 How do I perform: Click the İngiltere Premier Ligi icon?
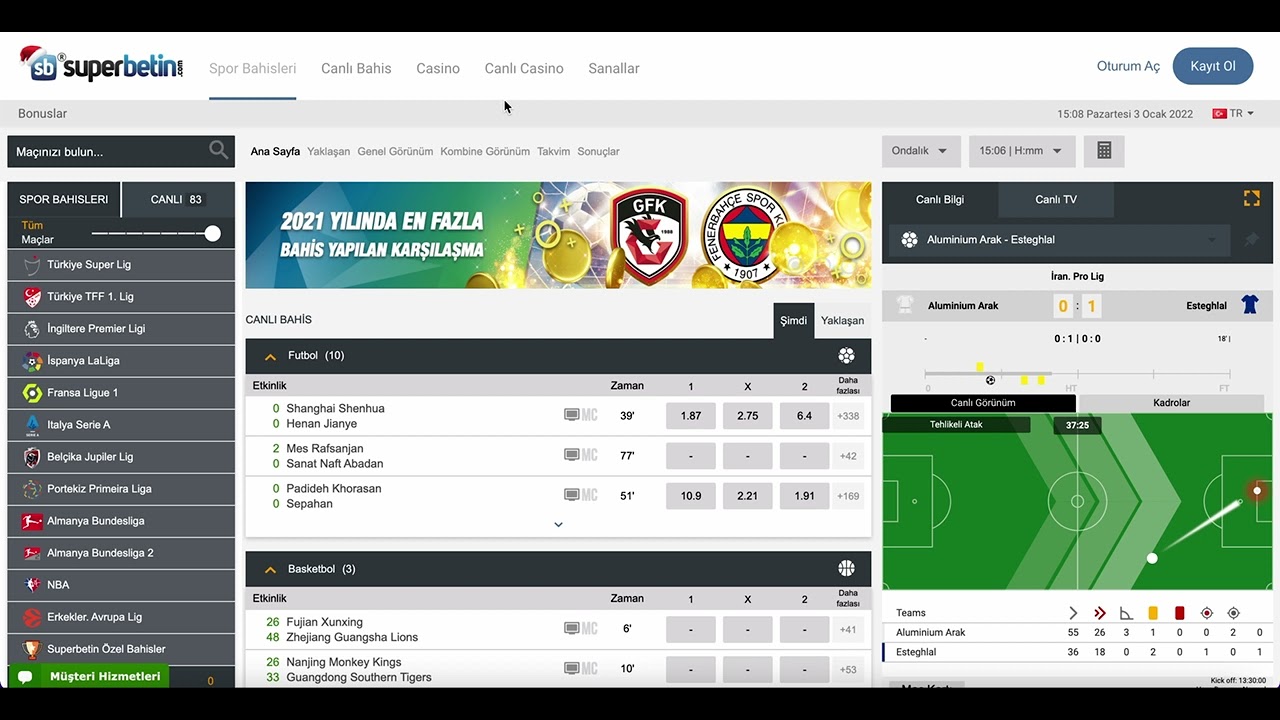(x=32, y=329)
